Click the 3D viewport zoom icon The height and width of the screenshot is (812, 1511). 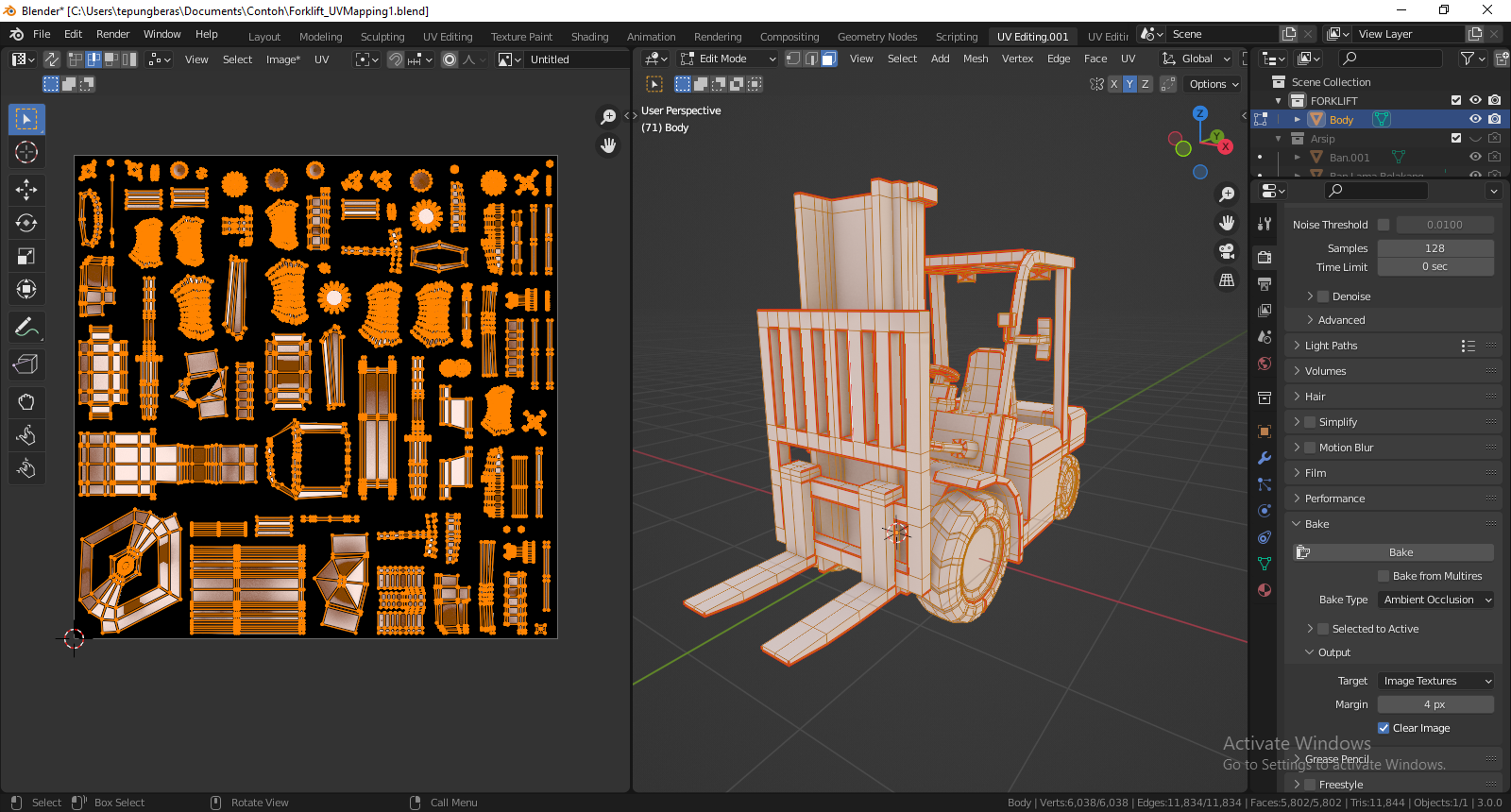coord(1227,195)
